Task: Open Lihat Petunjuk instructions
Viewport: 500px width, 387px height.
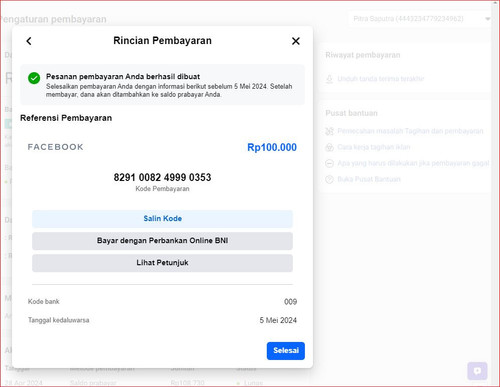Action: tap(162, 263)
